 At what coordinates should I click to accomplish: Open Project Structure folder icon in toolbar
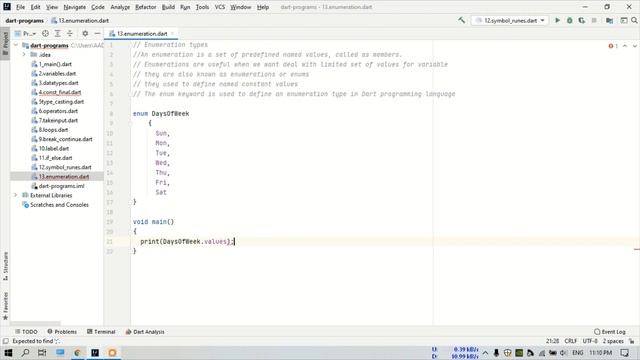(x=609, y=20)
